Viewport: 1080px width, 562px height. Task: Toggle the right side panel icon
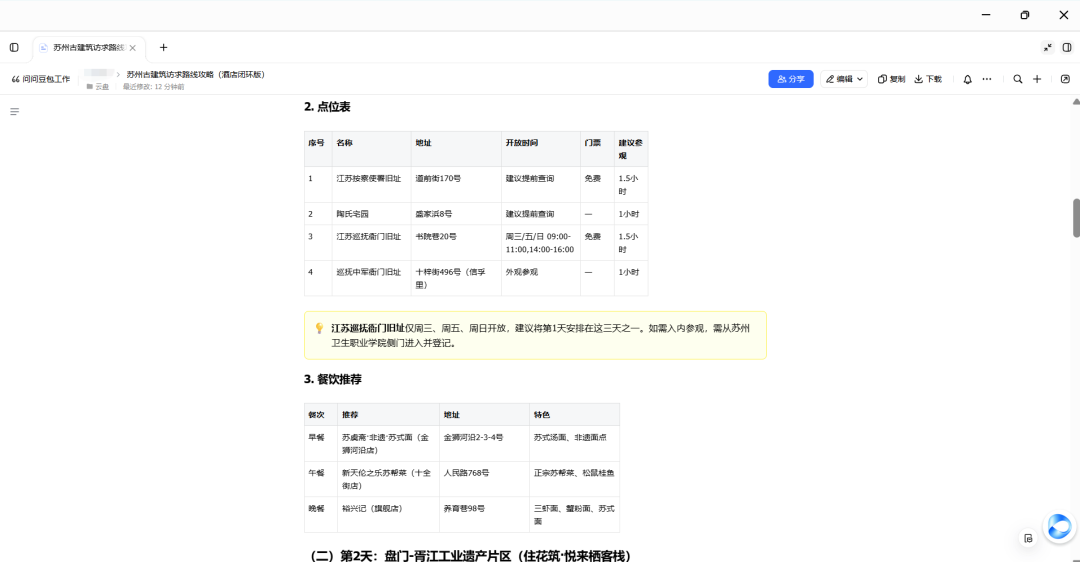tap(1067, 48)
